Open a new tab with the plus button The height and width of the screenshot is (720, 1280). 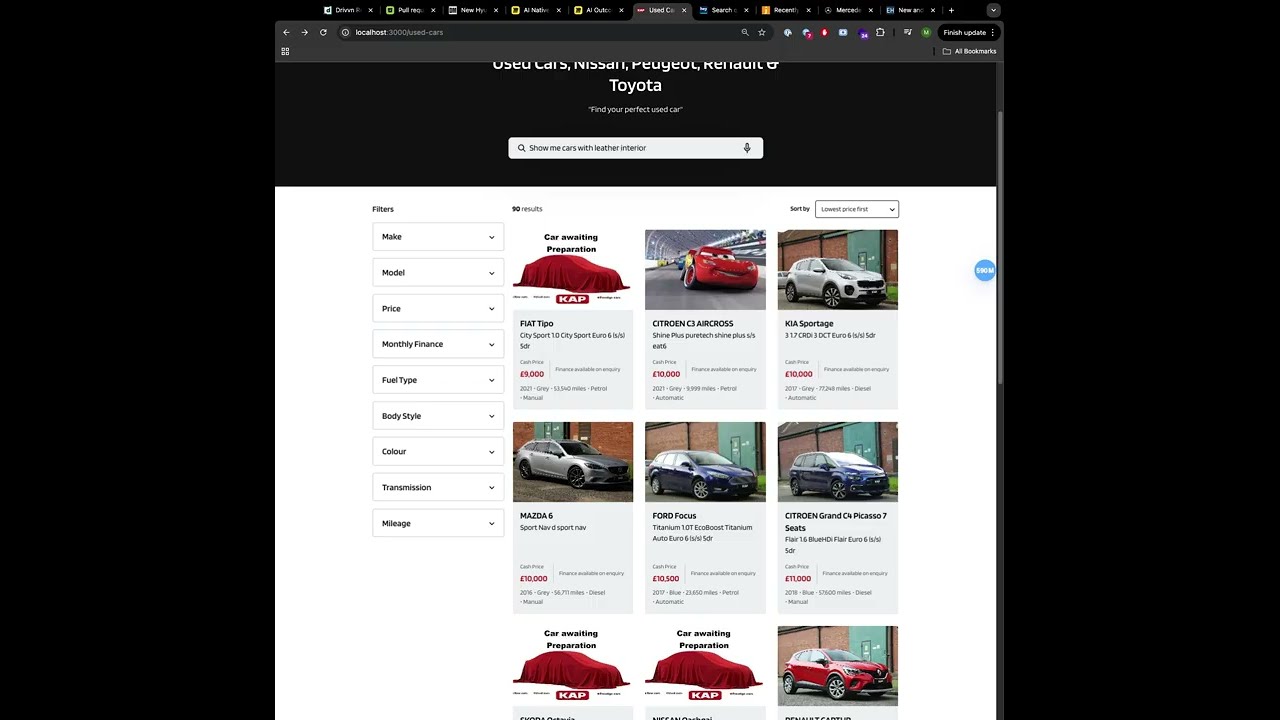coord(951,10)
